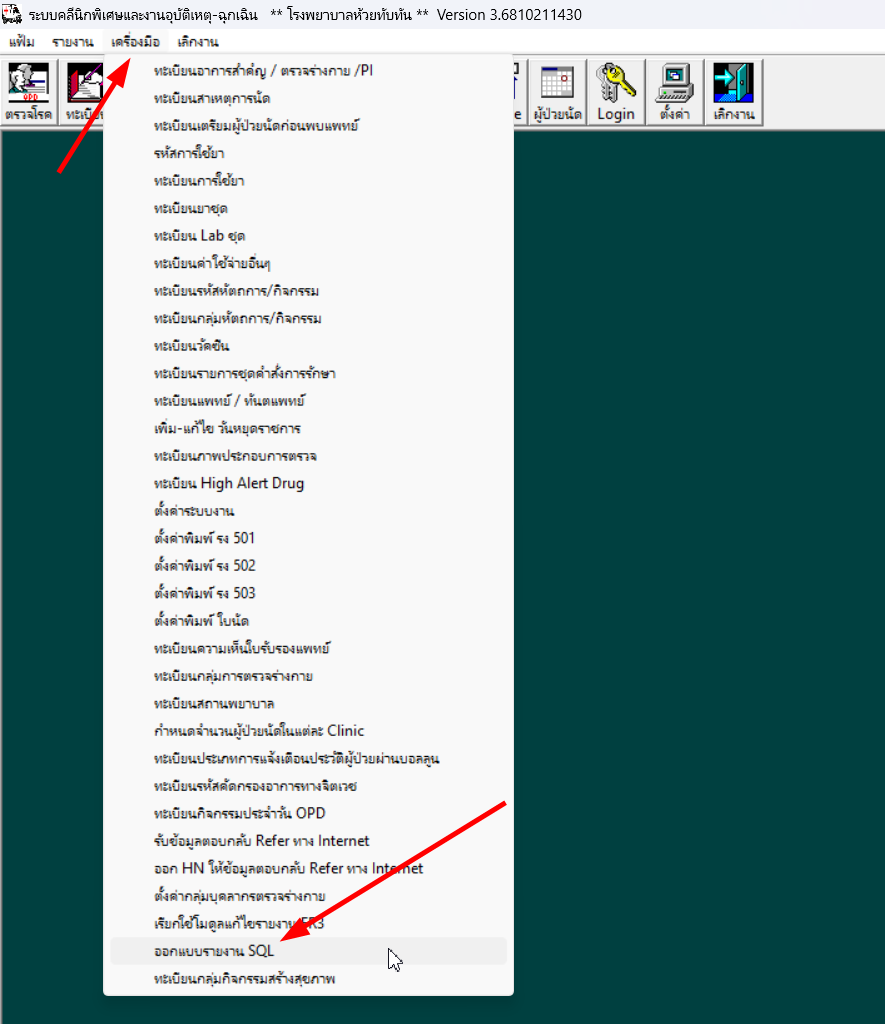885x1024 pixels.
Task: Open ตั้งค่า computer settings icon
Action: [x=675, y=92]
